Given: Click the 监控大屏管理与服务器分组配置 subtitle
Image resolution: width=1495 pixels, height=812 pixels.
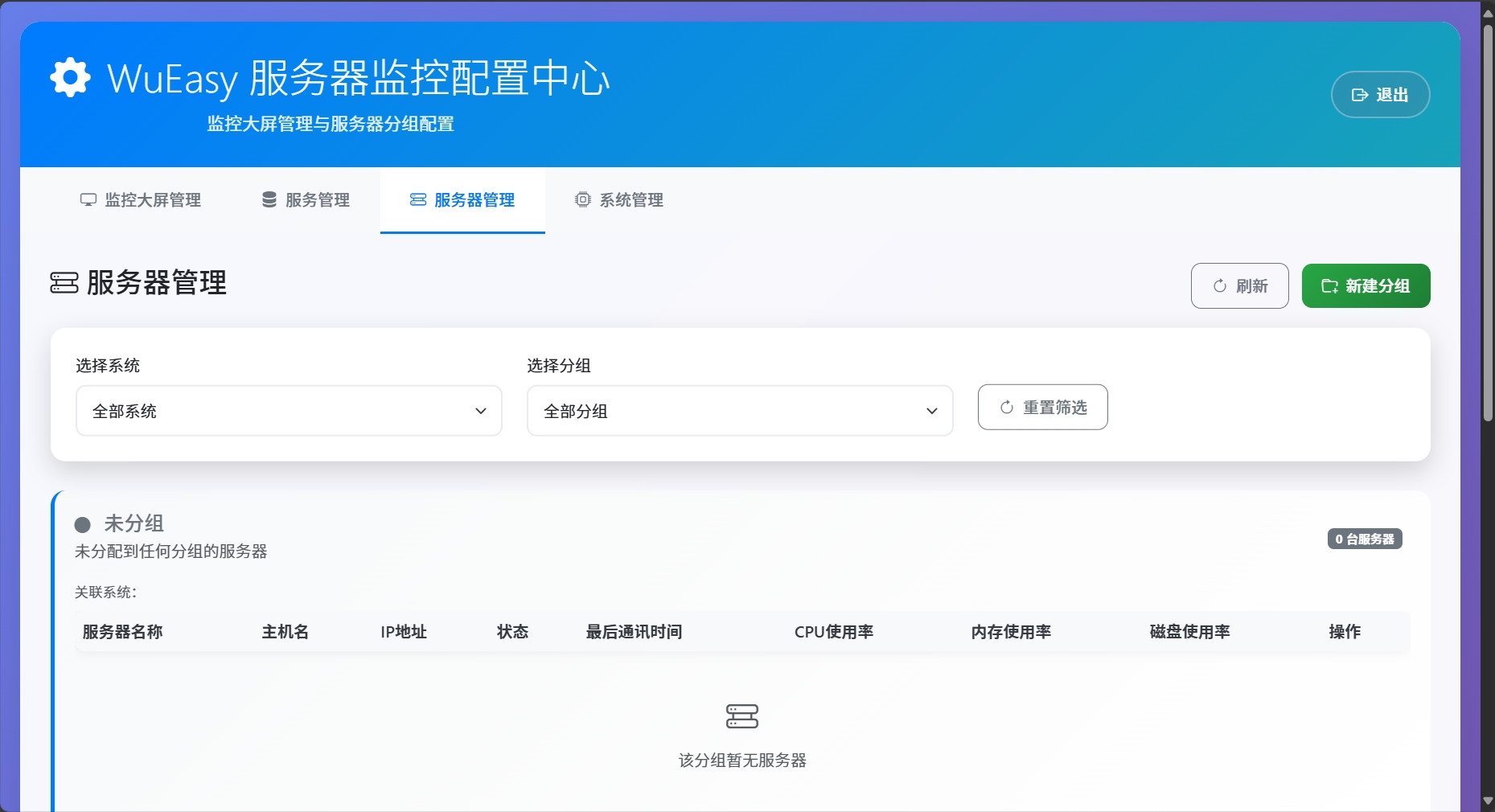Looking at the screenshot, I should coord(331,124).
